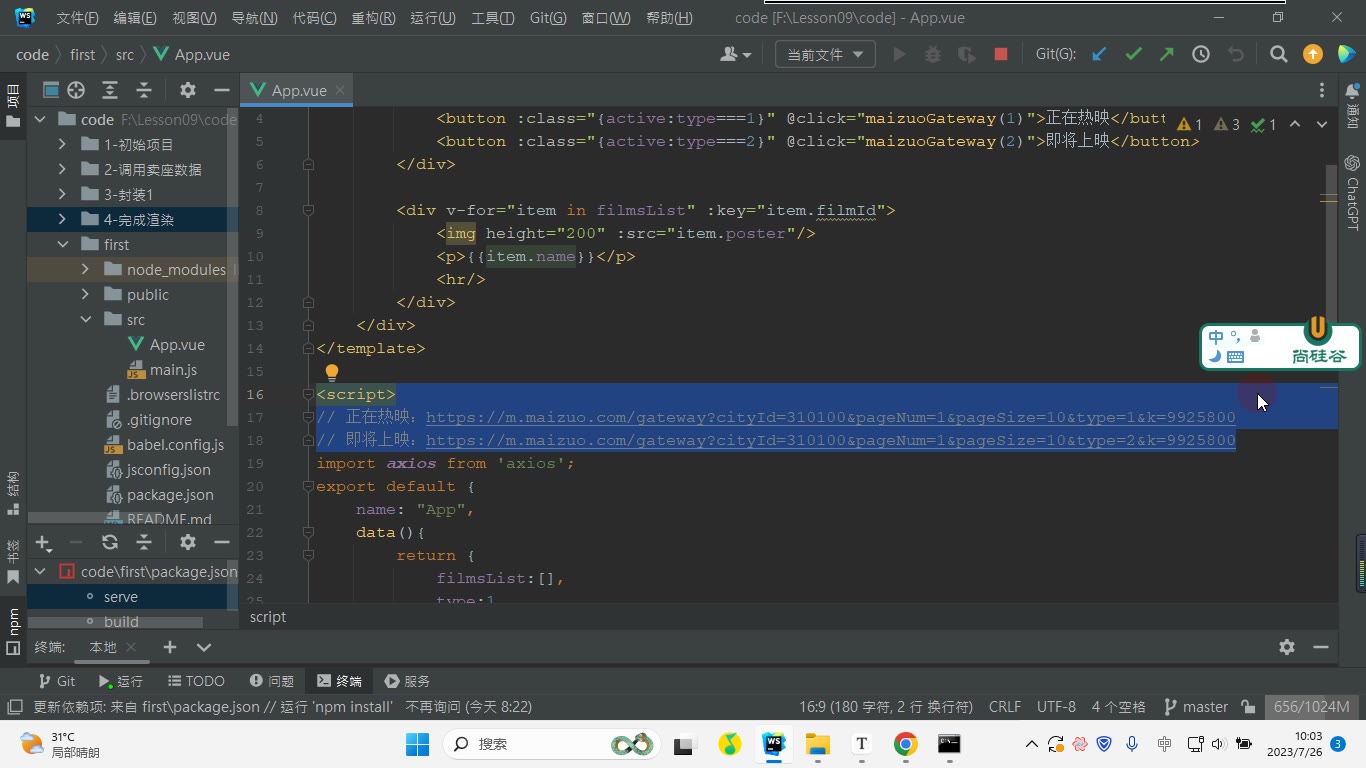Run the current file with the Run icon
The height and width of the screenshot is (768, 1366).
pos(899,55)
